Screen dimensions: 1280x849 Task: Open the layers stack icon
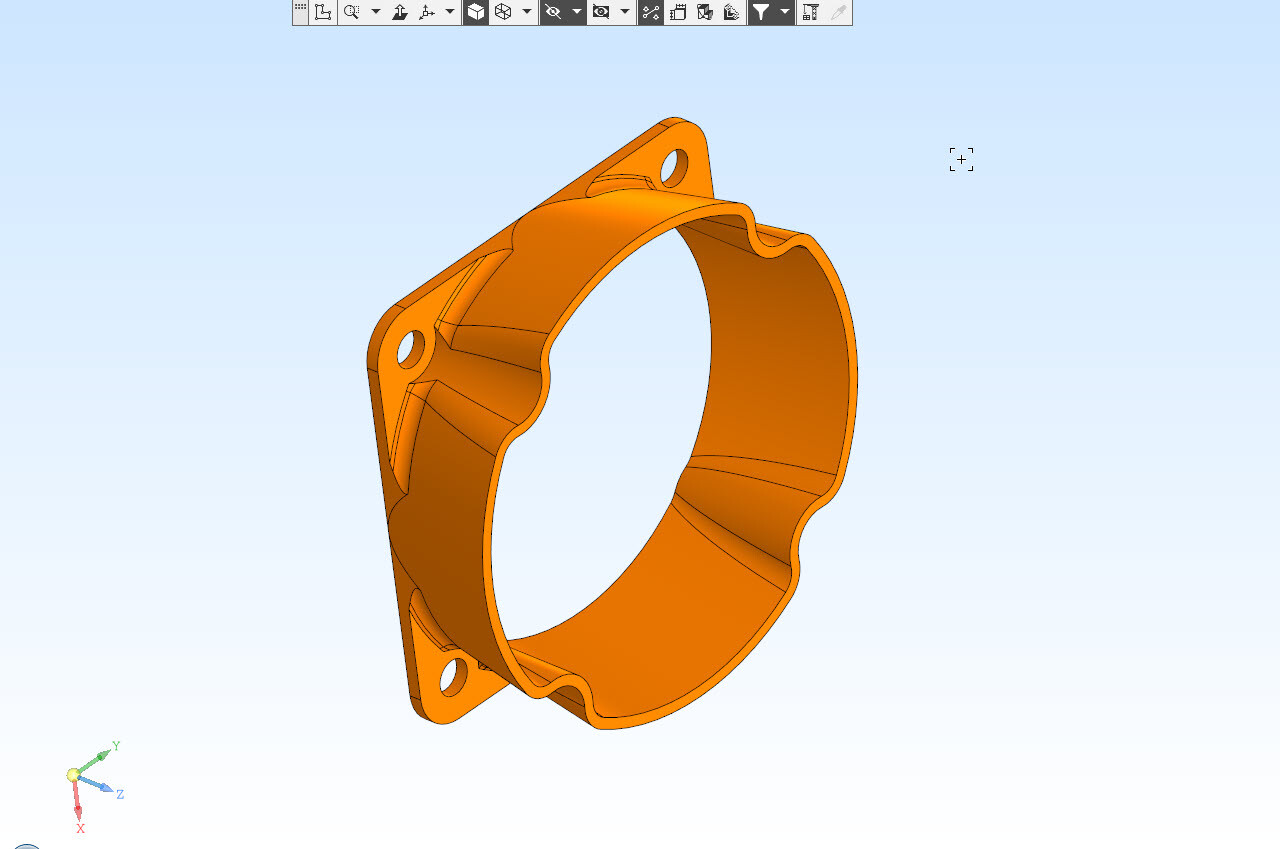click(732, 12)
